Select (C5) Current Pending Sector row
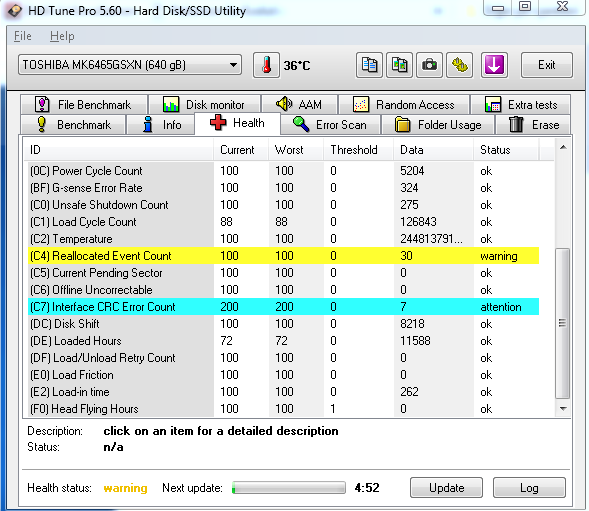Image resolution: width=589 pixels, height=511 pixels. pos(284,273)
